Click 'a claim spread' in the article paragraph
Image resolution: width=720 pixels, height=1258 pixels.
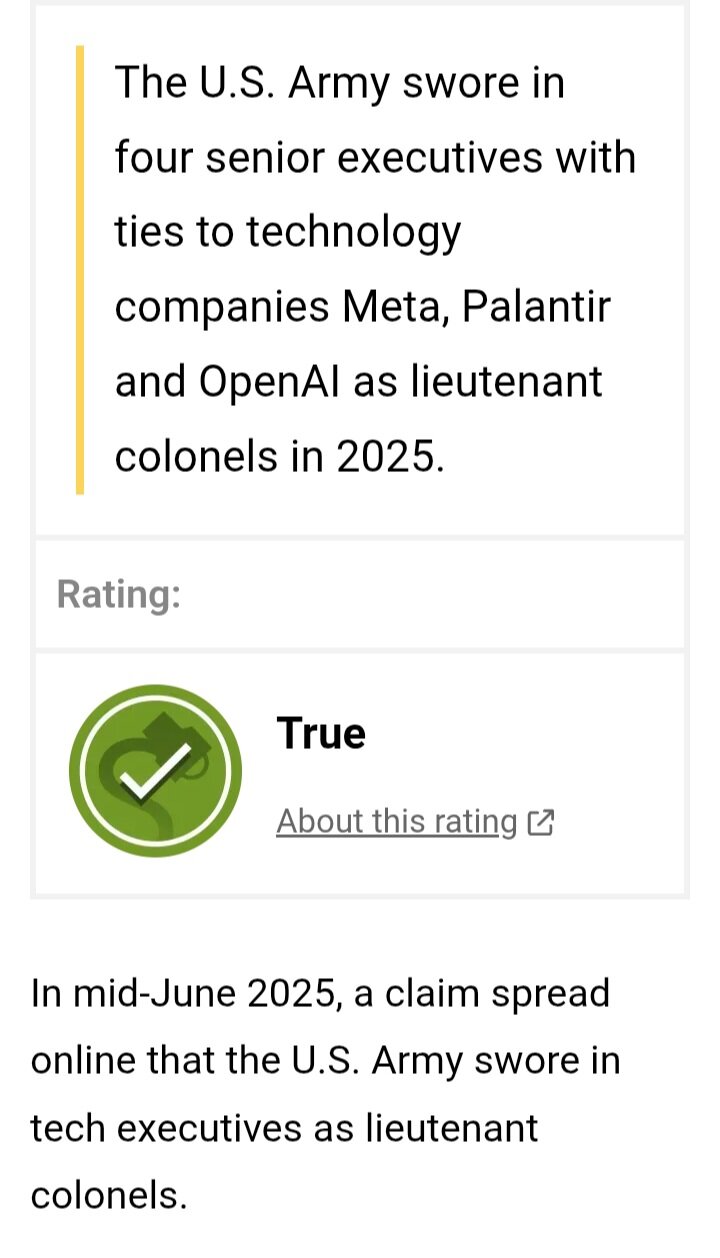coord(483,994)
